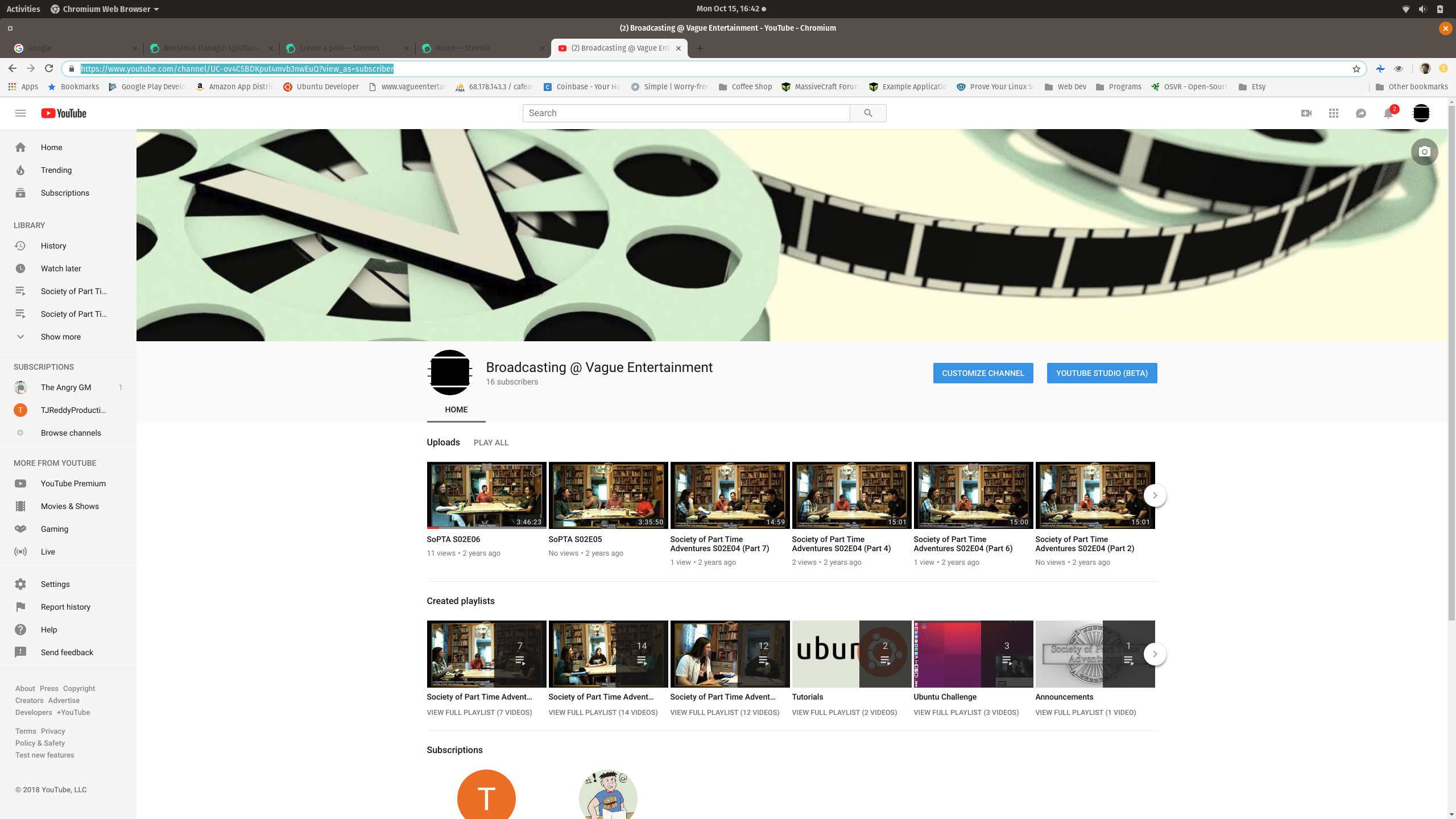Open the Ubuntu Challenge playlist thumbnail
This screenshot has height=819, width=1456.
pyautogui.click(x=973, y=654)
